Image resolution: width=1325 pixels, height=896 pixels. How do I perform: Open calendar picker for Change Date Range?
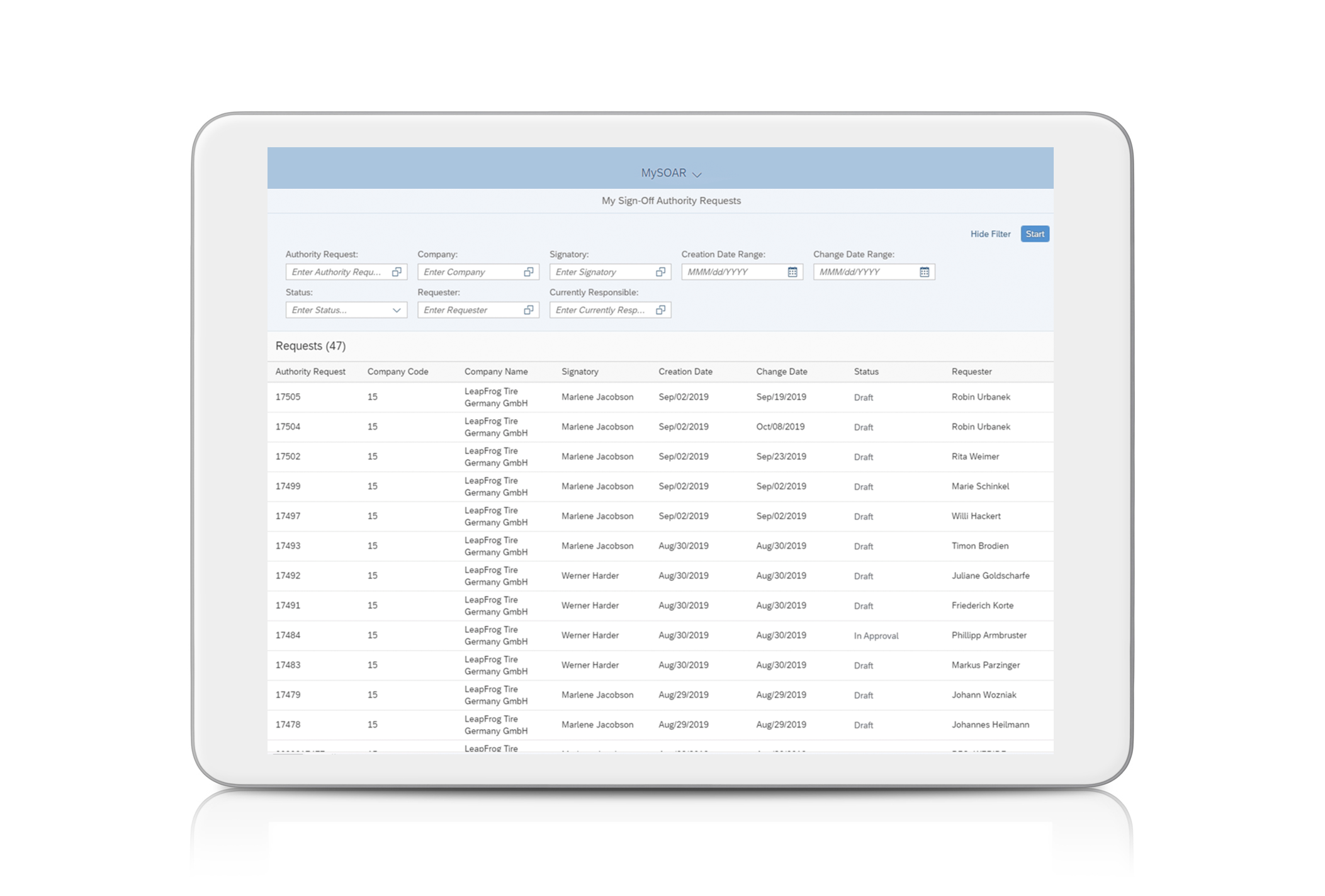pos(924,272)
